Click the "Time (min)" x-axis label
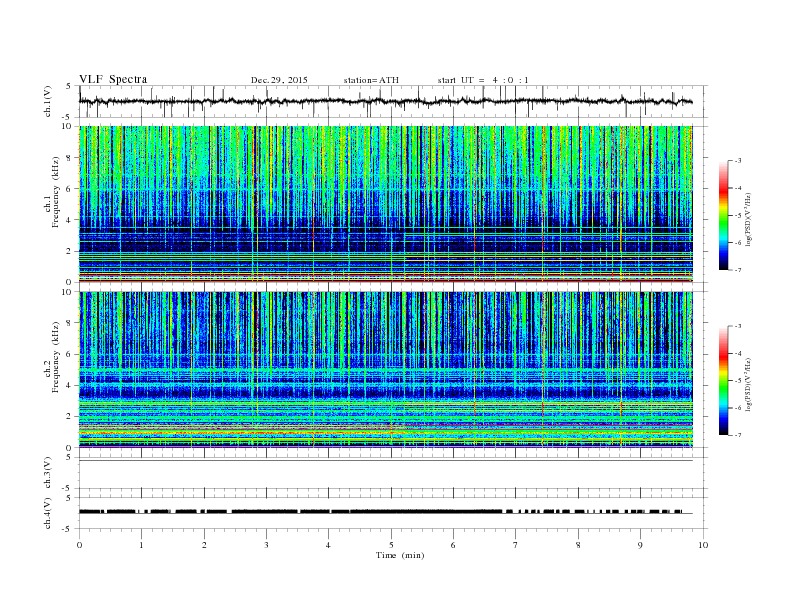Image resolution: width=792 pixels, height=612 pixels. [400, 555]
